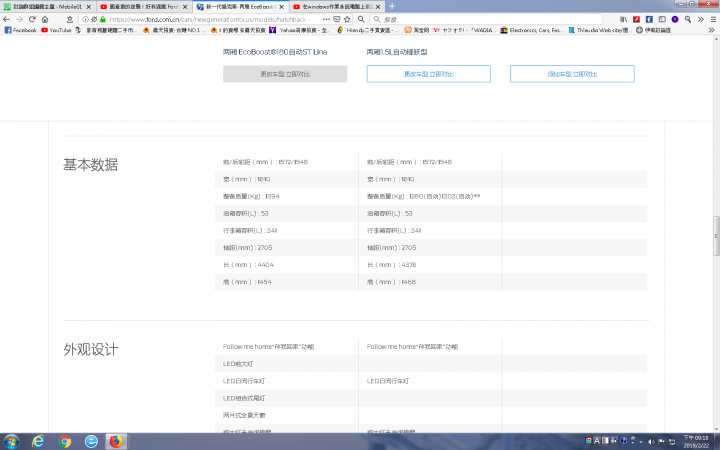
Task: Open the Firefox home page
Action: click(x=45, y=19)
